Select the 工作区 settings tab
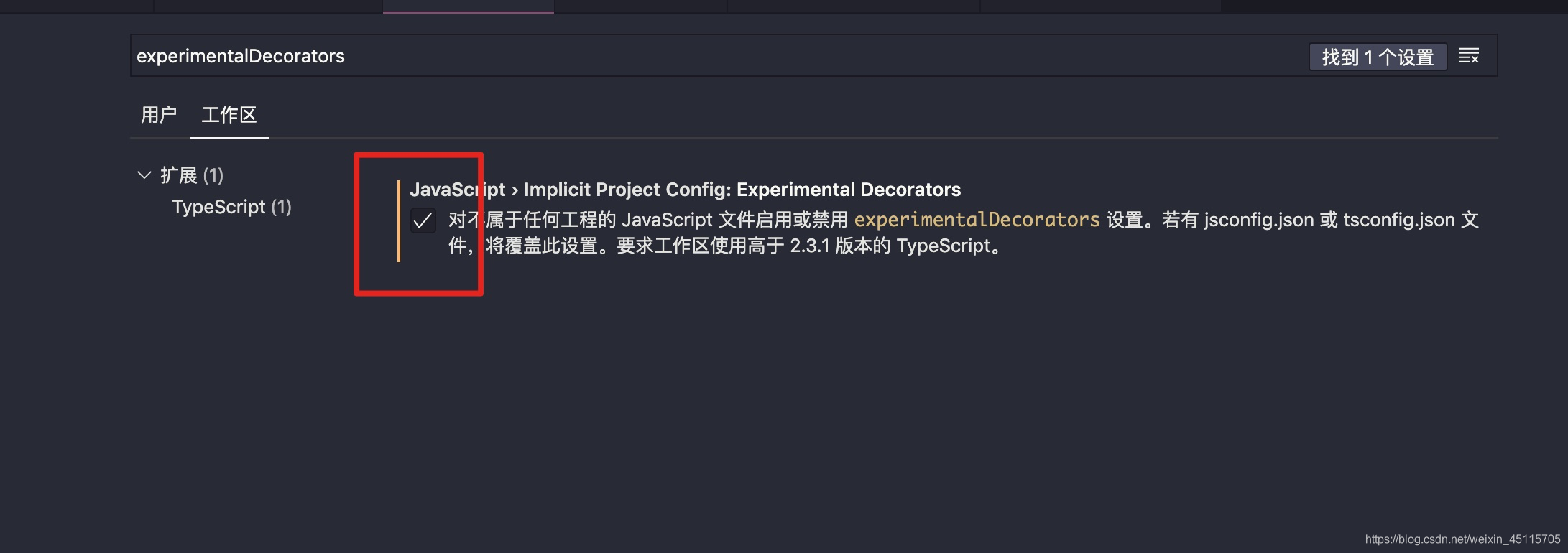Image resolution: width=1568 pixels, height=553 pixels. pyautogui.click(x=229, y=115)
